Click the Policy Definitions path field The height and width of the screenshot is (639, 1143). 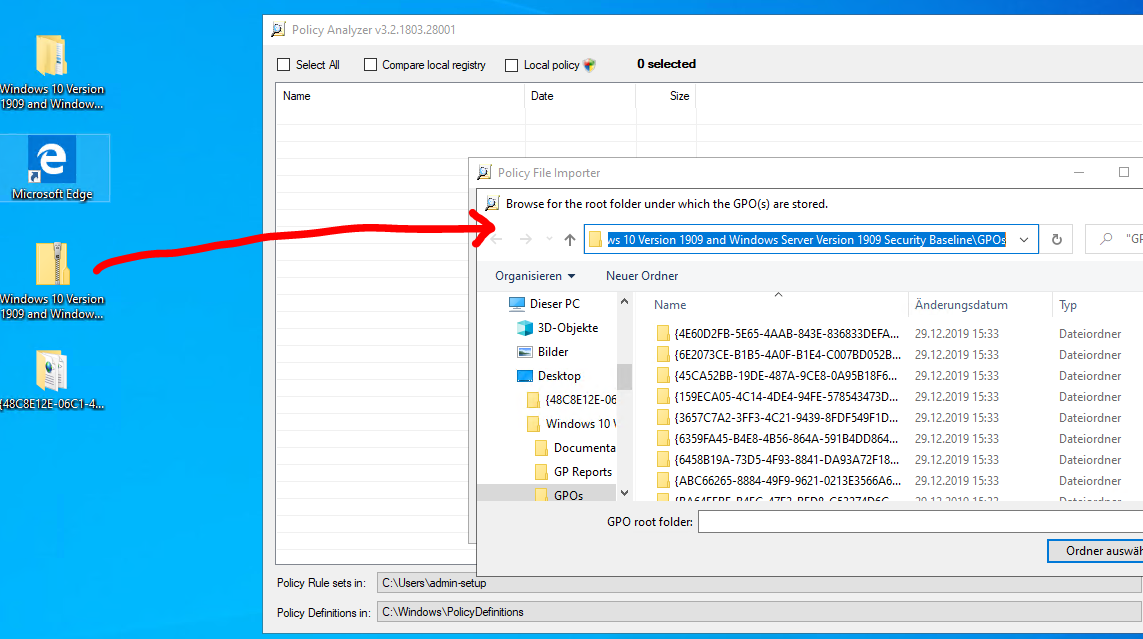759,612
